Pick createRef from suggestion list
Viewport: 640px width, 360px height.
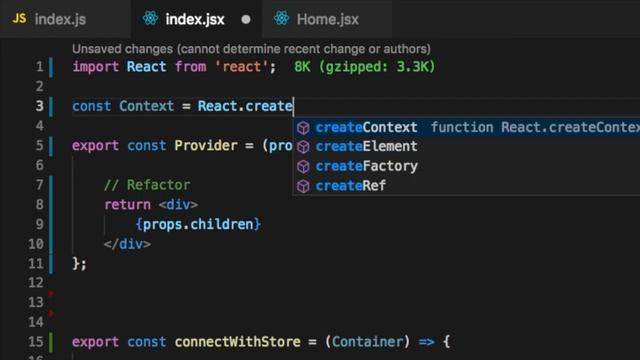(467, 186)
